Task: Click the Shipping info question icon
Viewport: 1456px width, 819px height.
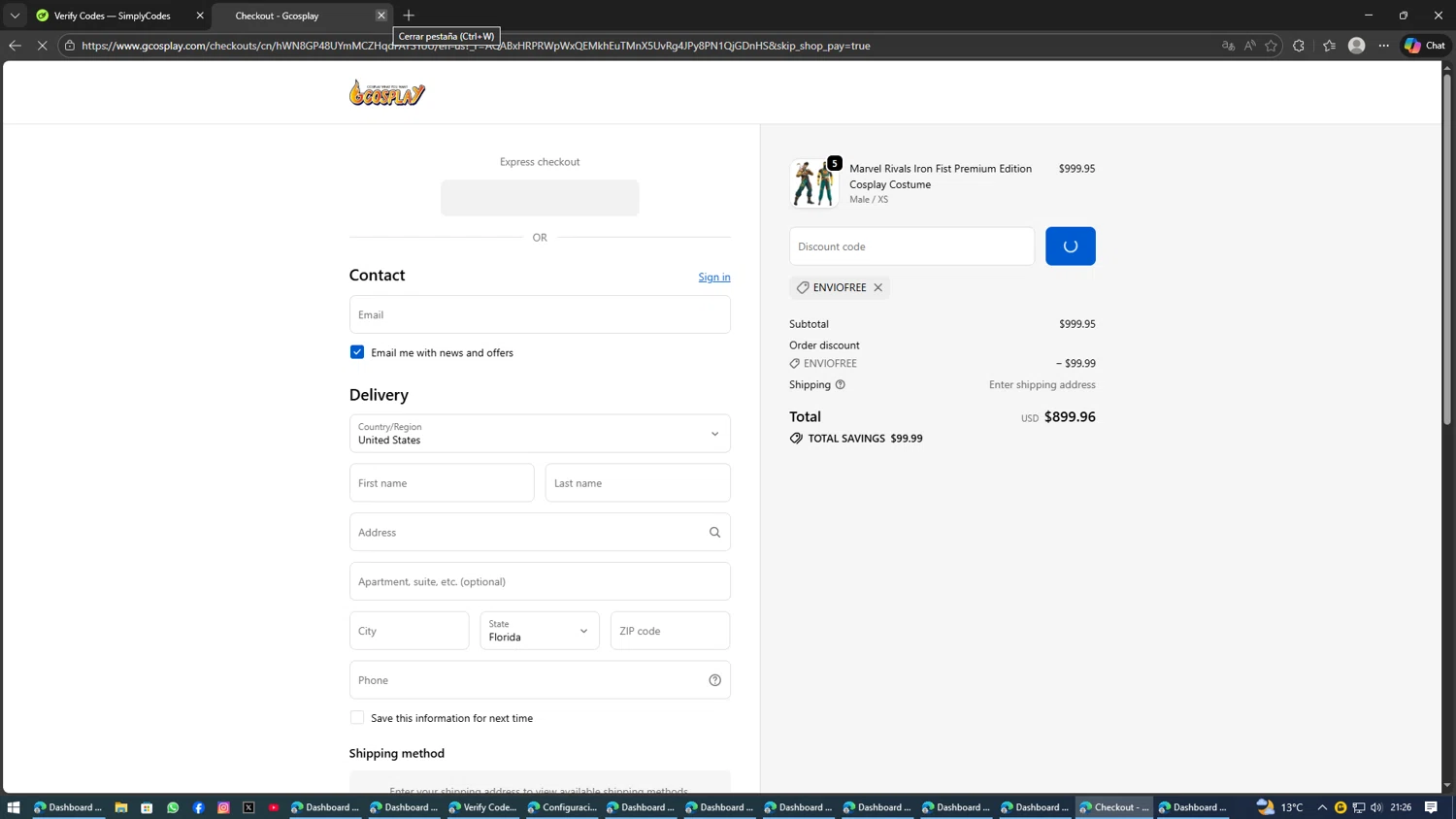Action: [x=841, y=385]
